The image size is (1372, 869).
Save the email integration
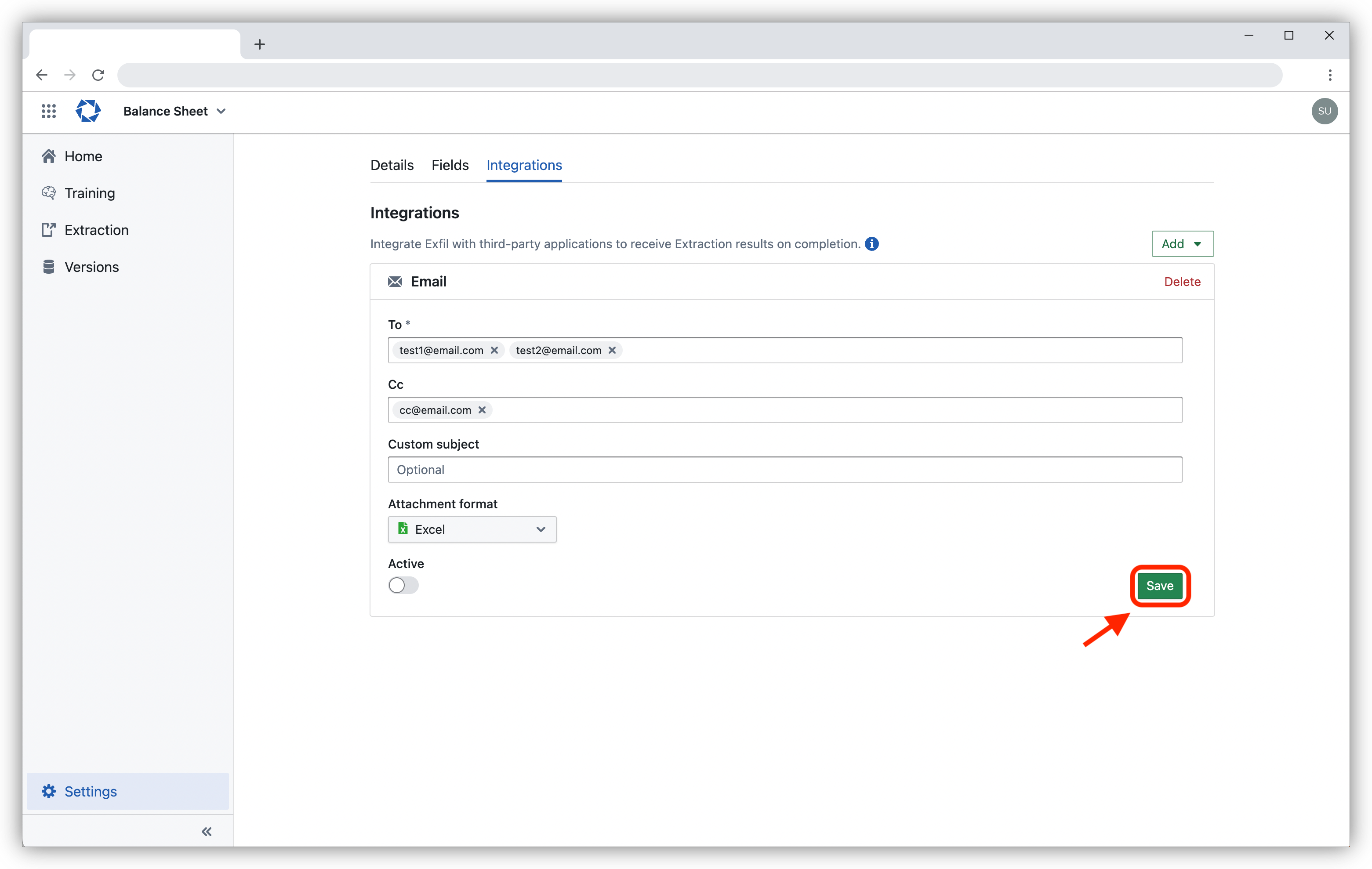click(x=1159, y=586)
